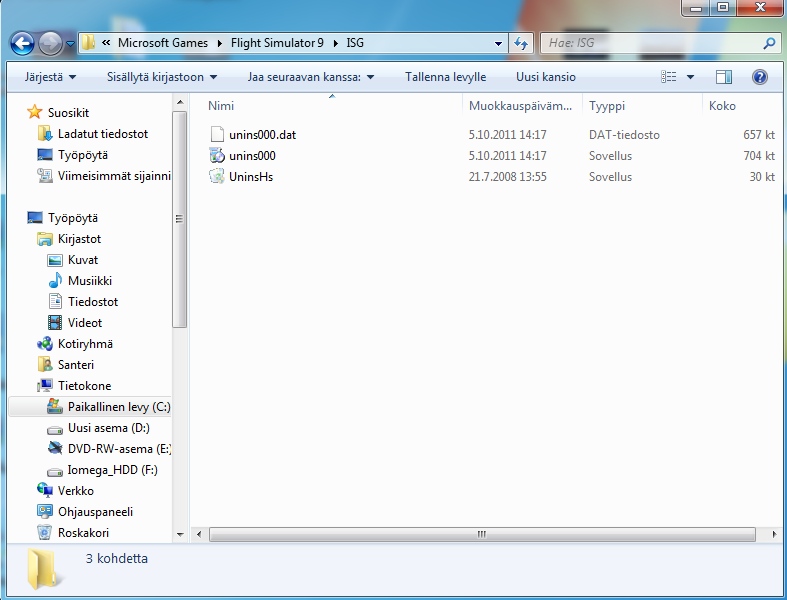Click the ISG breadcrumb in address bar
Image resolution: width=787 pixels, height=600 pixels.
tap(355, 43)
